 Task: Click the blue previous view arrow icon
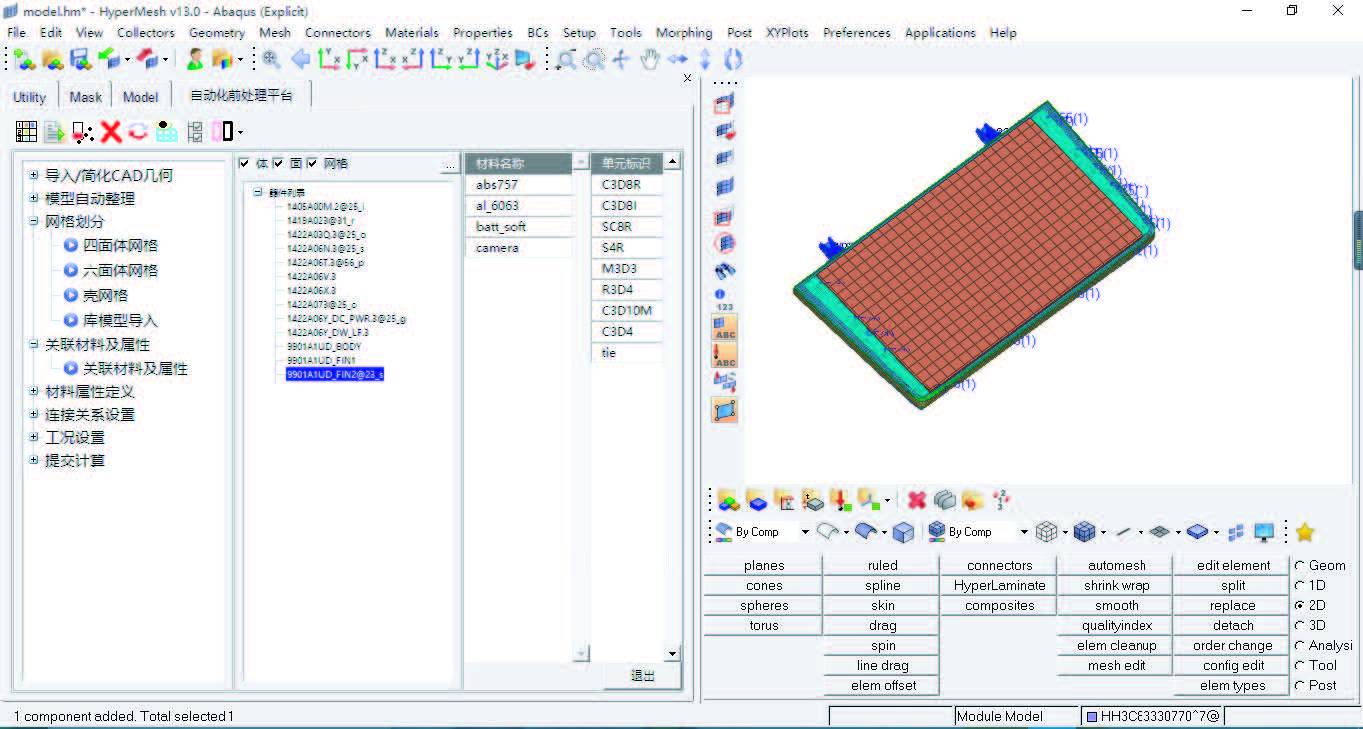pos(299,59)
